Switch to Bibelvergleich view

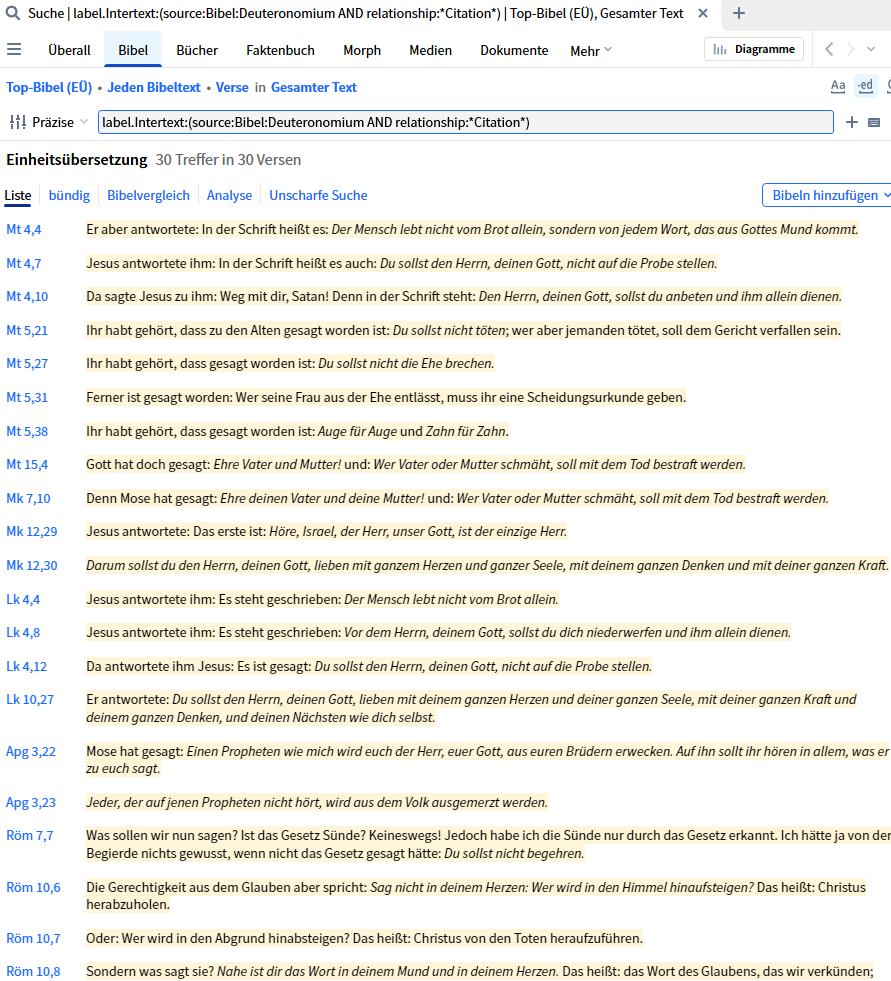(148, 195)
